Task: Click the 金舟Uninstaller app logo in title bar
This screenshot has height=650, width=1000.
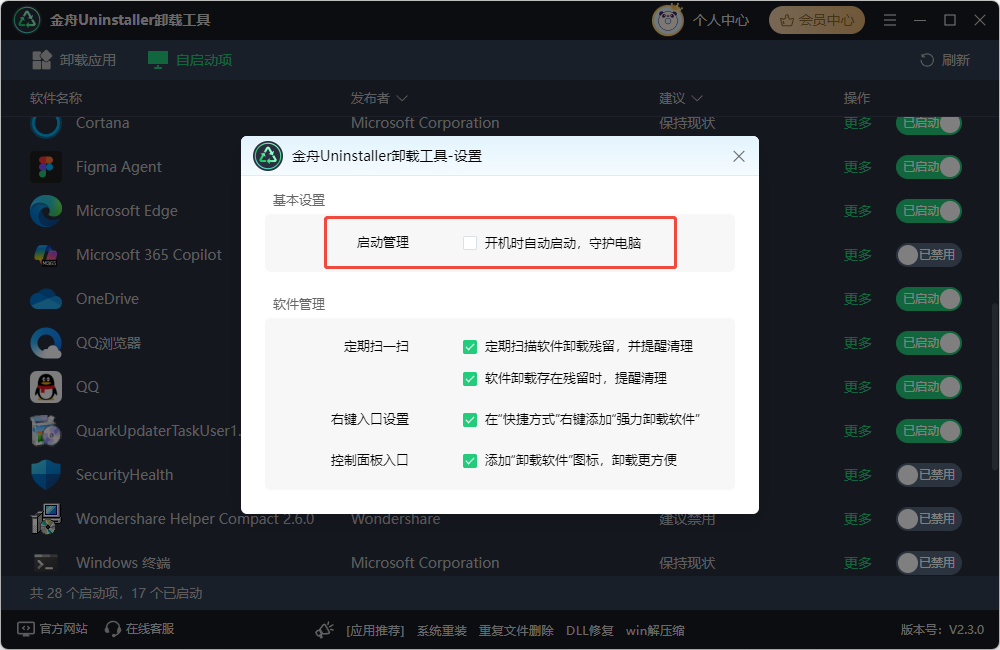Action: pyautogui.click(x=27, y=20)
